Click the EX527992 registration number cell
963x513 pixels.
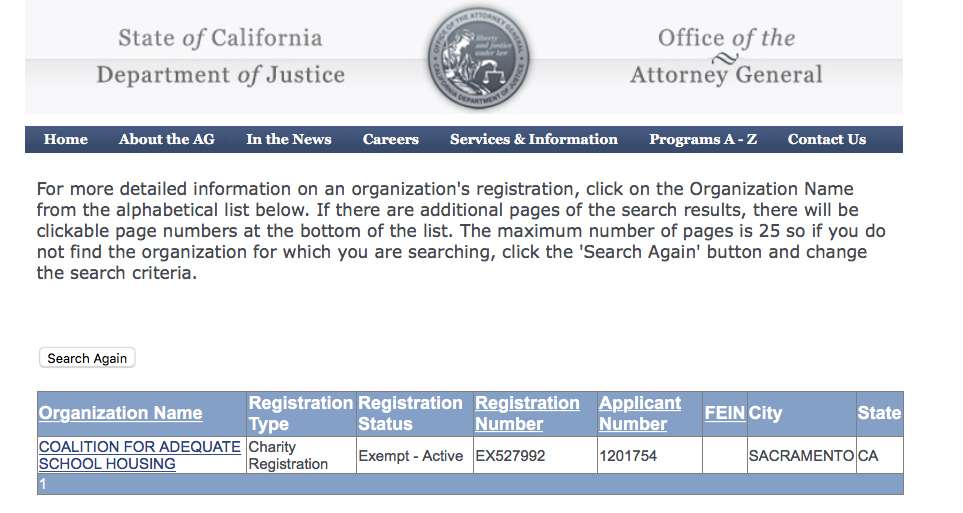point(510,456)
